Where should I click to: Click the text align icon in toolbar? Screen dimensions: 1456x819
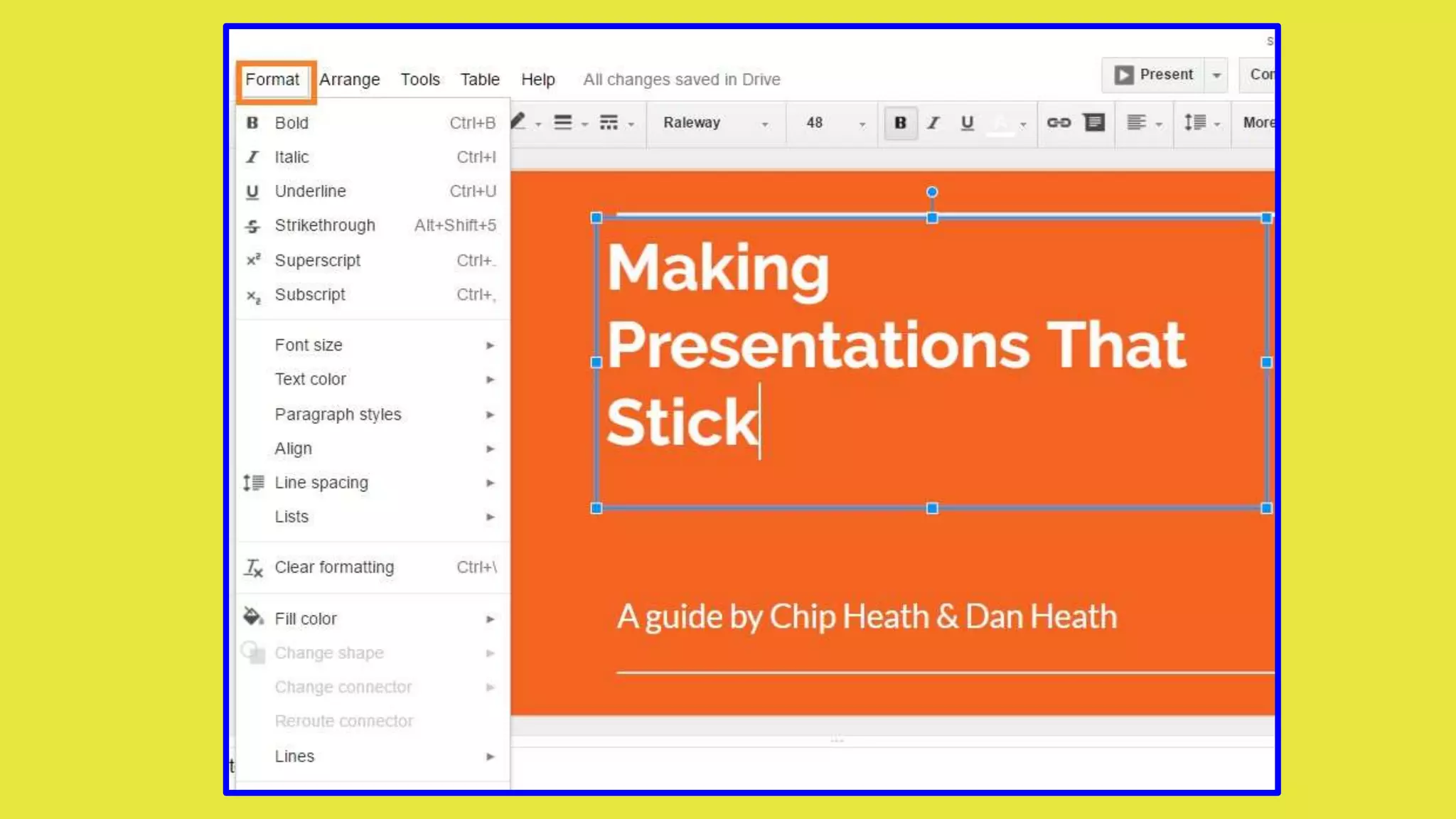(x=1137, y=123)
